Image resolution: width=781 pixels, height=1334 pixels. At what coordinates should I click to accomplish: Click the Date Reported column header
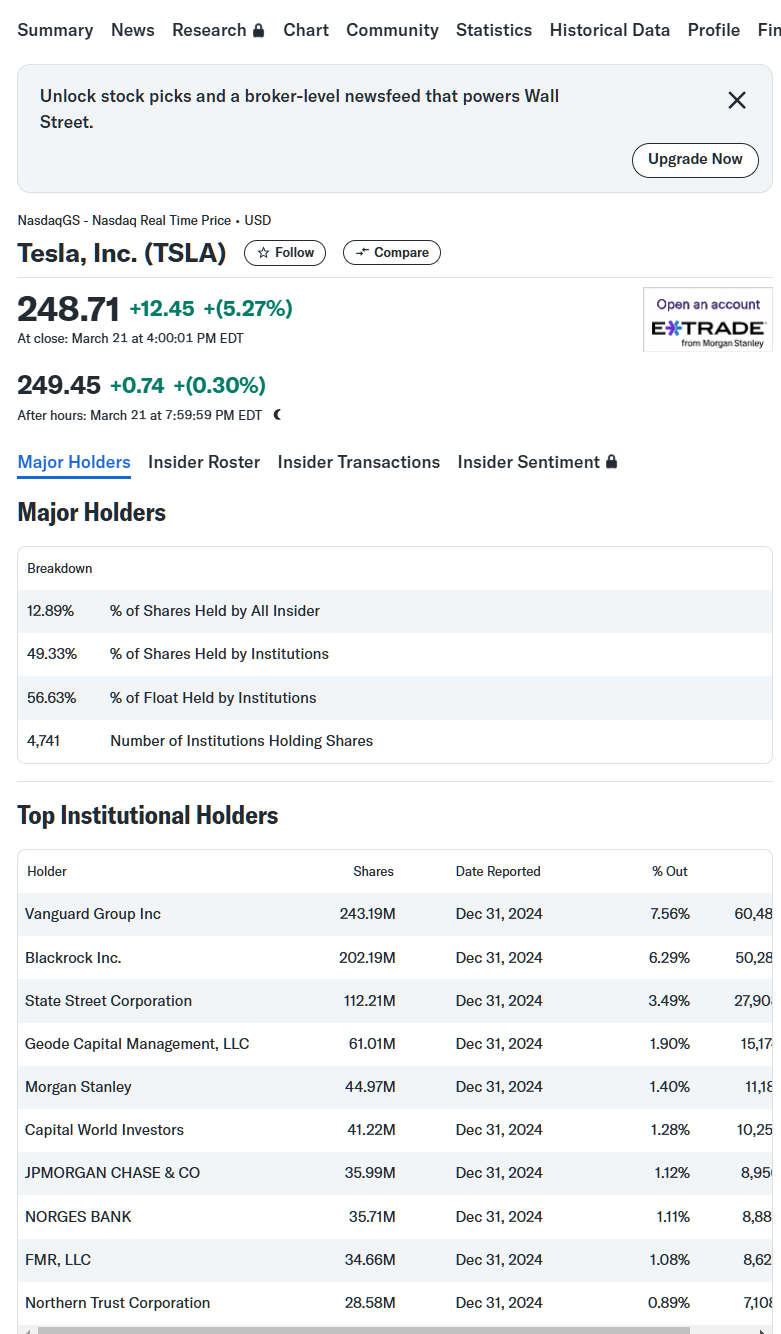pos(498,871)
